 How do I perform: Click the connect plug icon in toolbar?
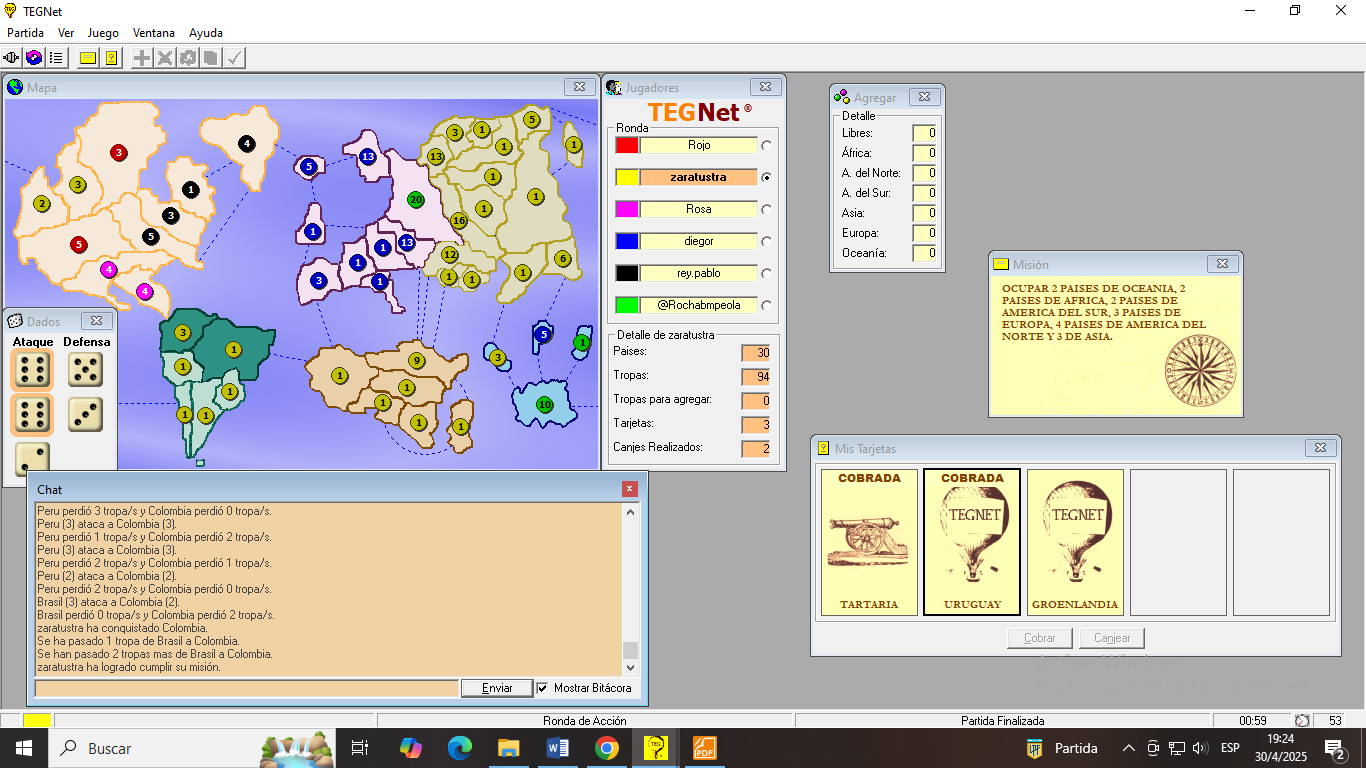tap(12, 58)
